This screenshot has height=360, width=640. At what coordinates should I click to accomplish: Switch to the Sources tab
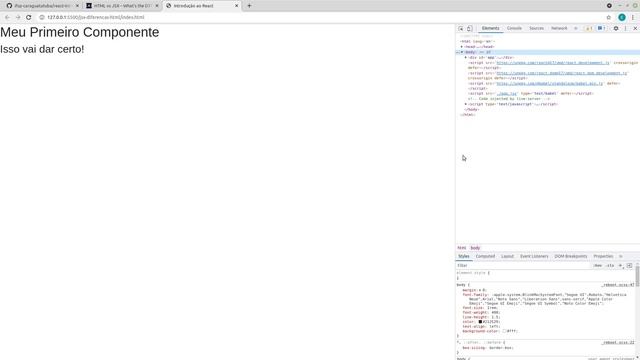click(536, 29)
